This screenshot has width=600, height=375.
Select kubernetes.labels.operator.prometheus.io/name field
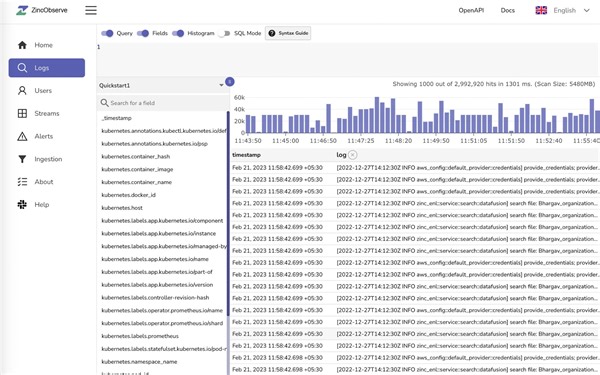coord(162,310)
